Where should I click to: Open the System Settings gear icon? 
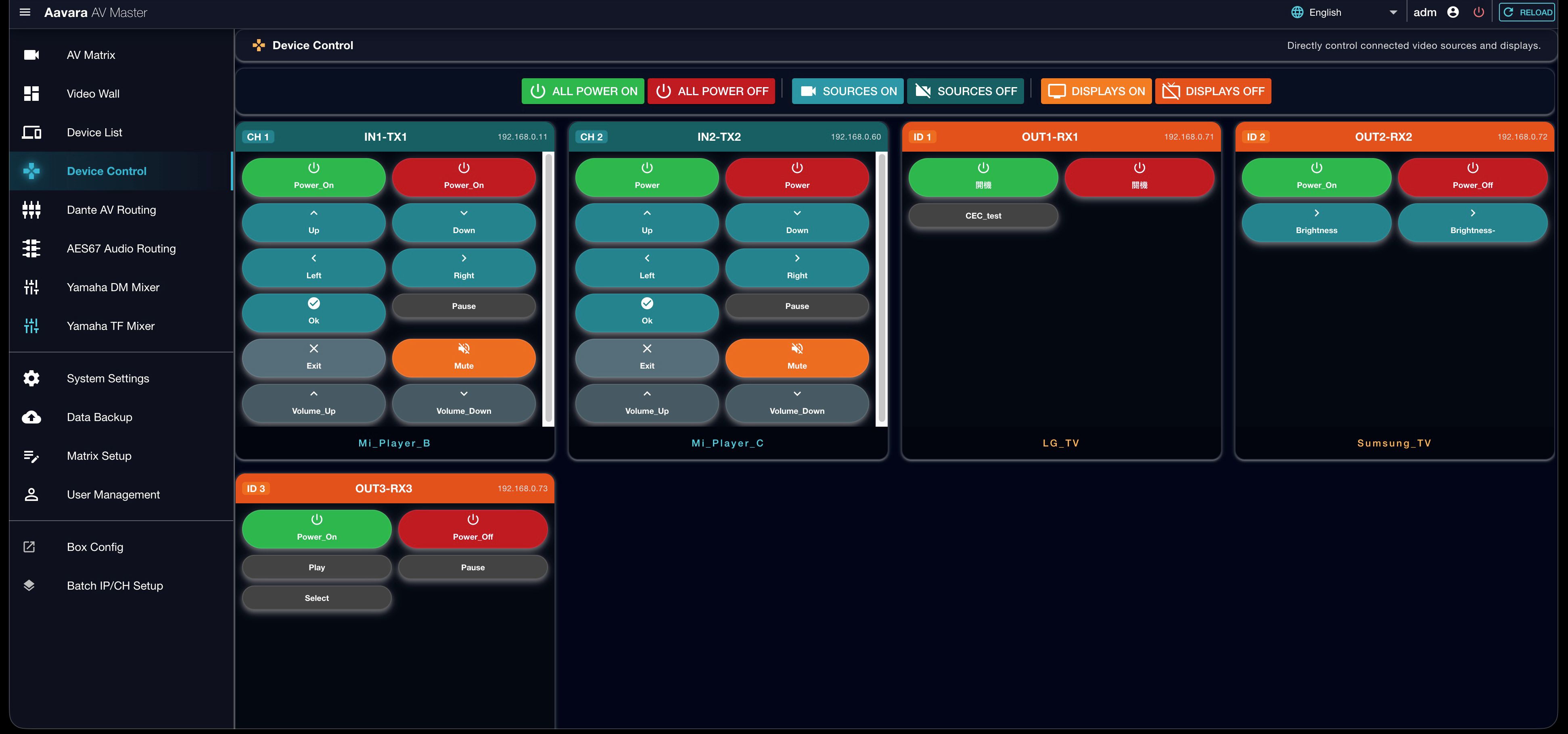pos(31,379)
